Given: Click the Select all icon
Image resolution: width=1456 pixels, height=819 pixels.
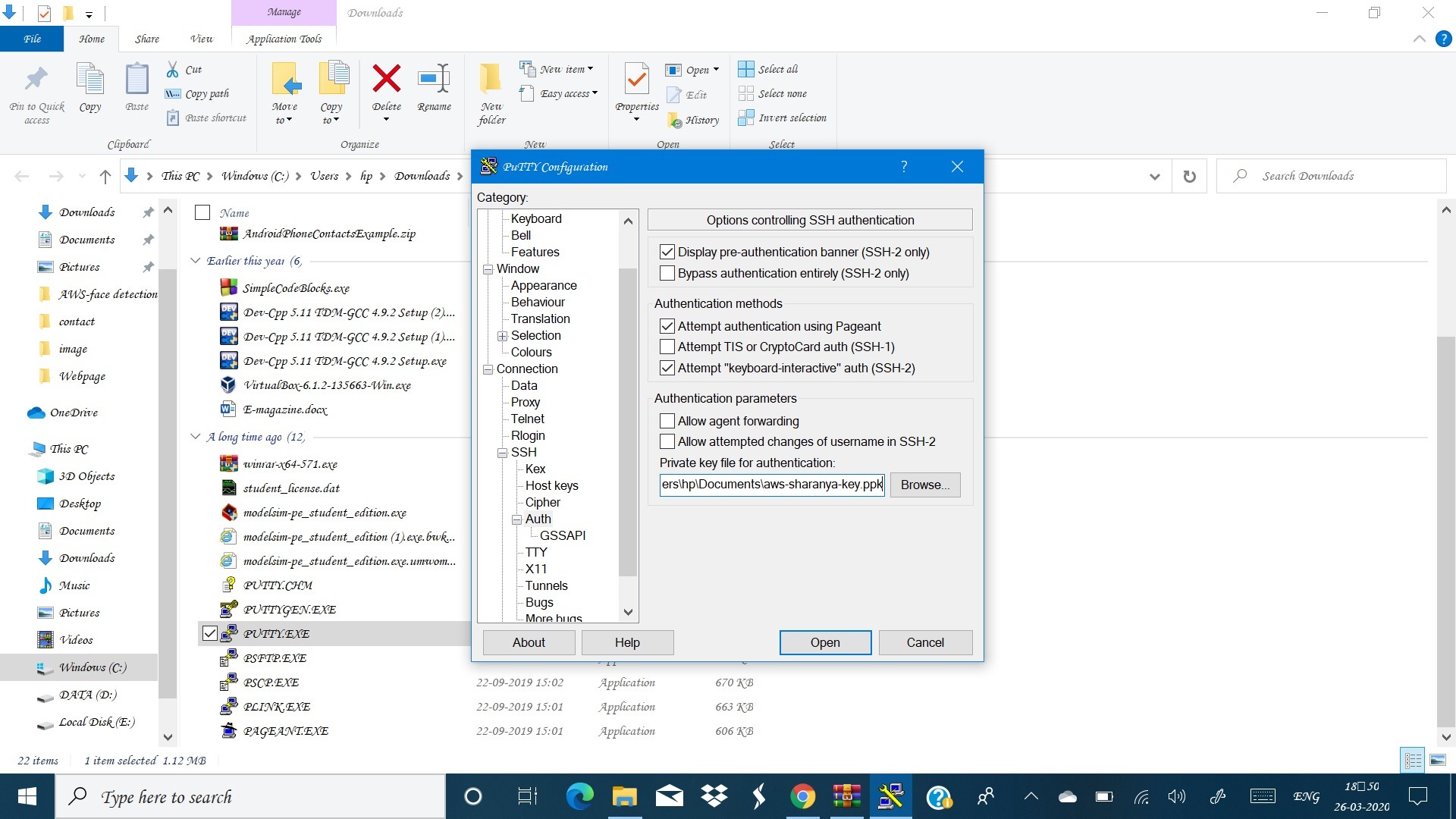Looking at the screenshot, I should [x=746, y=69].
